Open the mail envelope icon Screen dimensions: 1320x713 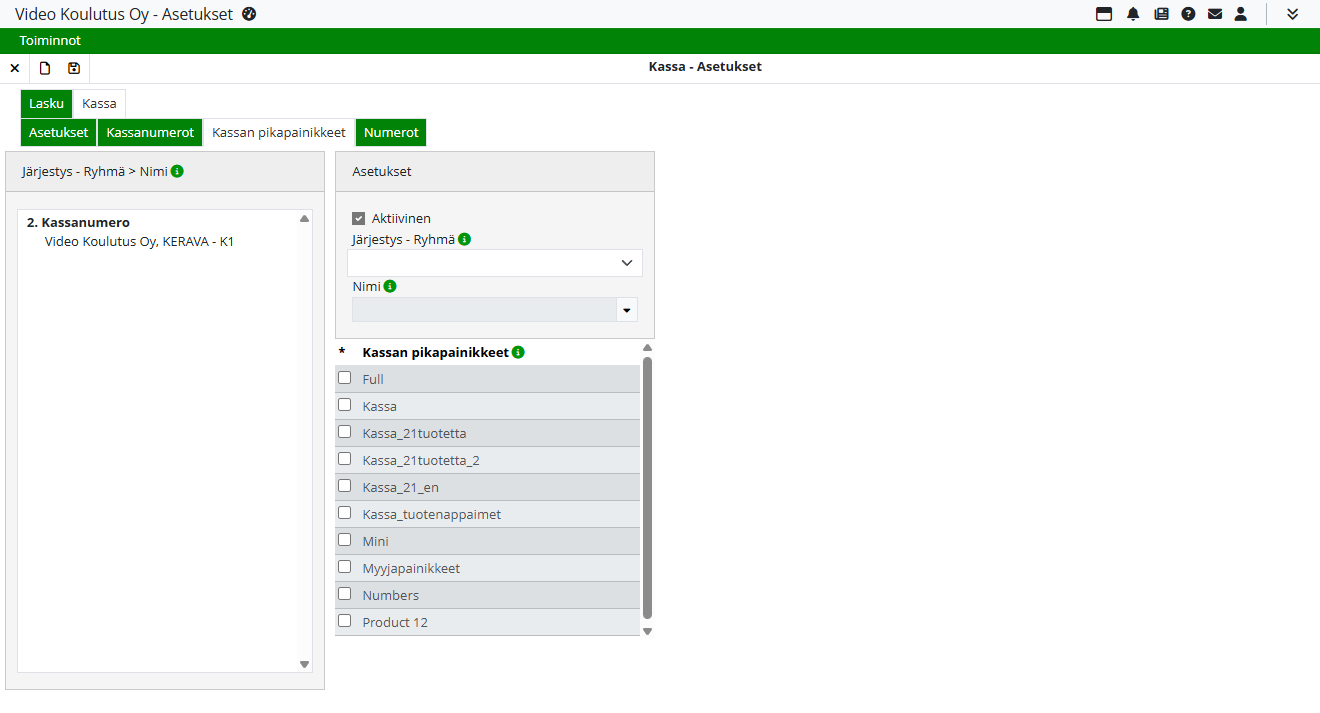1215,14
